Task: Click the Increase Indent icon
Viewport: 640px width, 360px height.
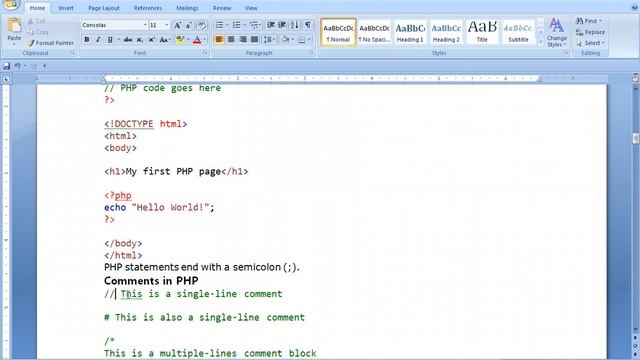Action: tap(282, 25)
